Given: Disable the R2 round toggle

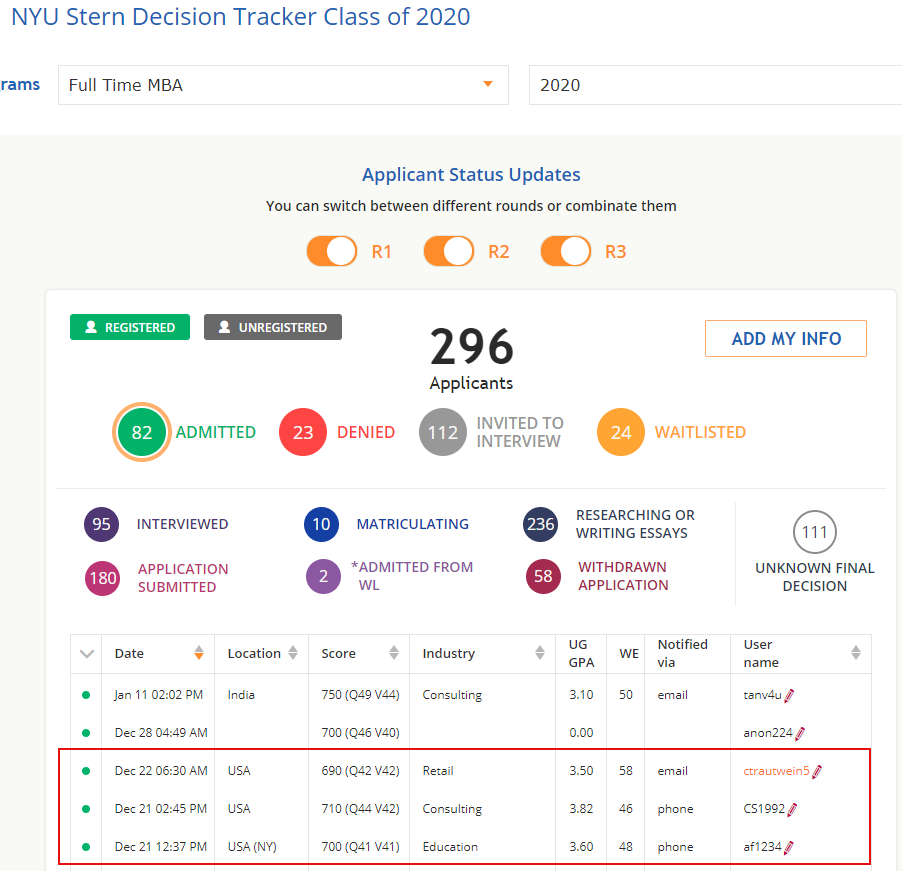Looking at the screenshot, I should click(x=448, y=251).
